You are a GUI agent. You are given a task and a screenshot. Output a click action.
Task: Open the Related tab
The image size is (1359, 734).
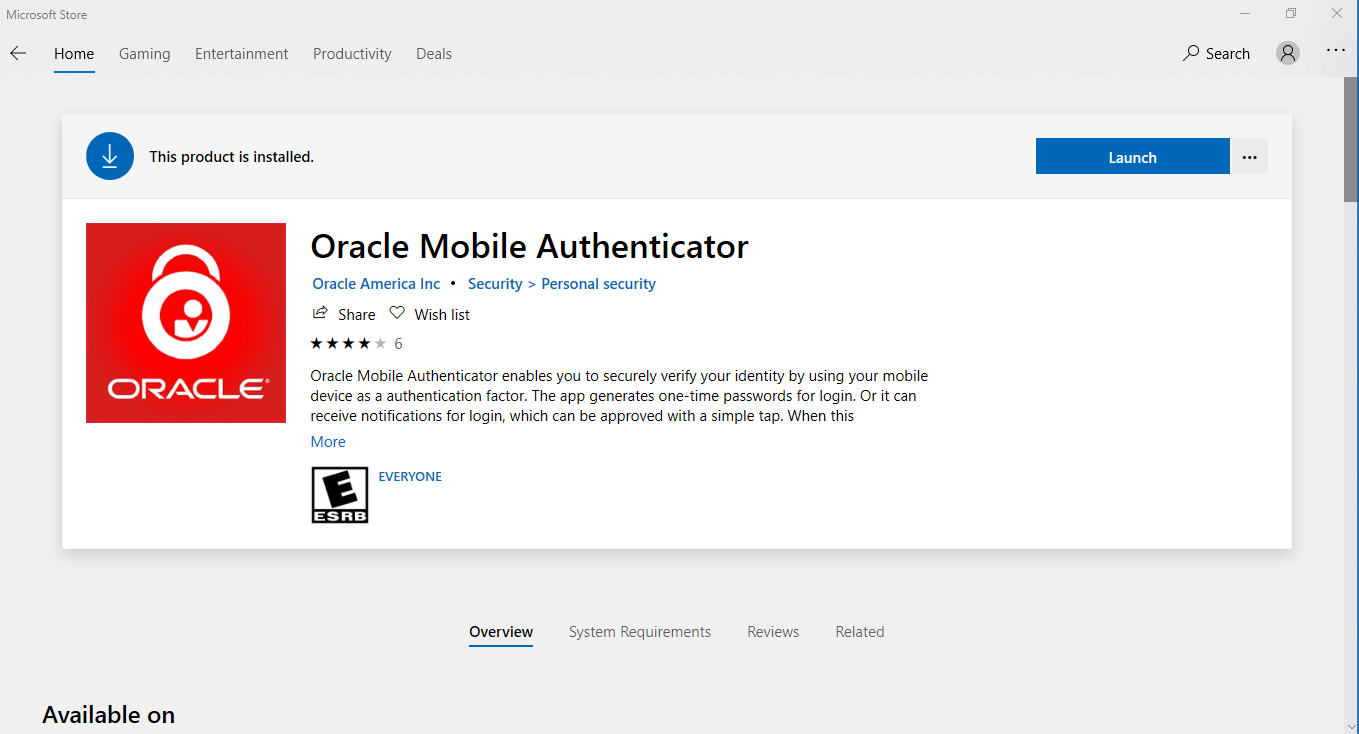coord(860,632)
